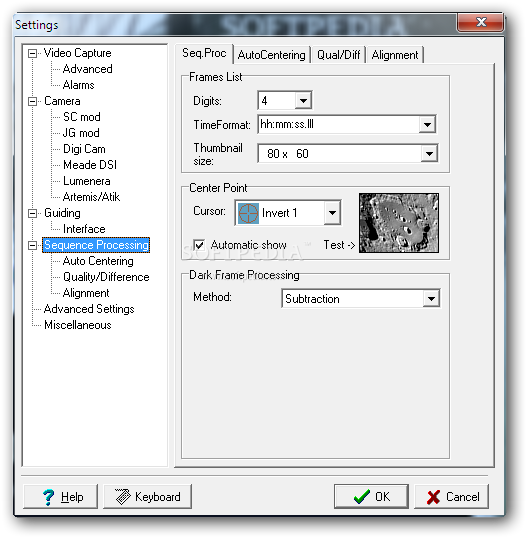Switch to the Qual/Diff tab
This screenshot has height=538, width=527.
[339, 55]
